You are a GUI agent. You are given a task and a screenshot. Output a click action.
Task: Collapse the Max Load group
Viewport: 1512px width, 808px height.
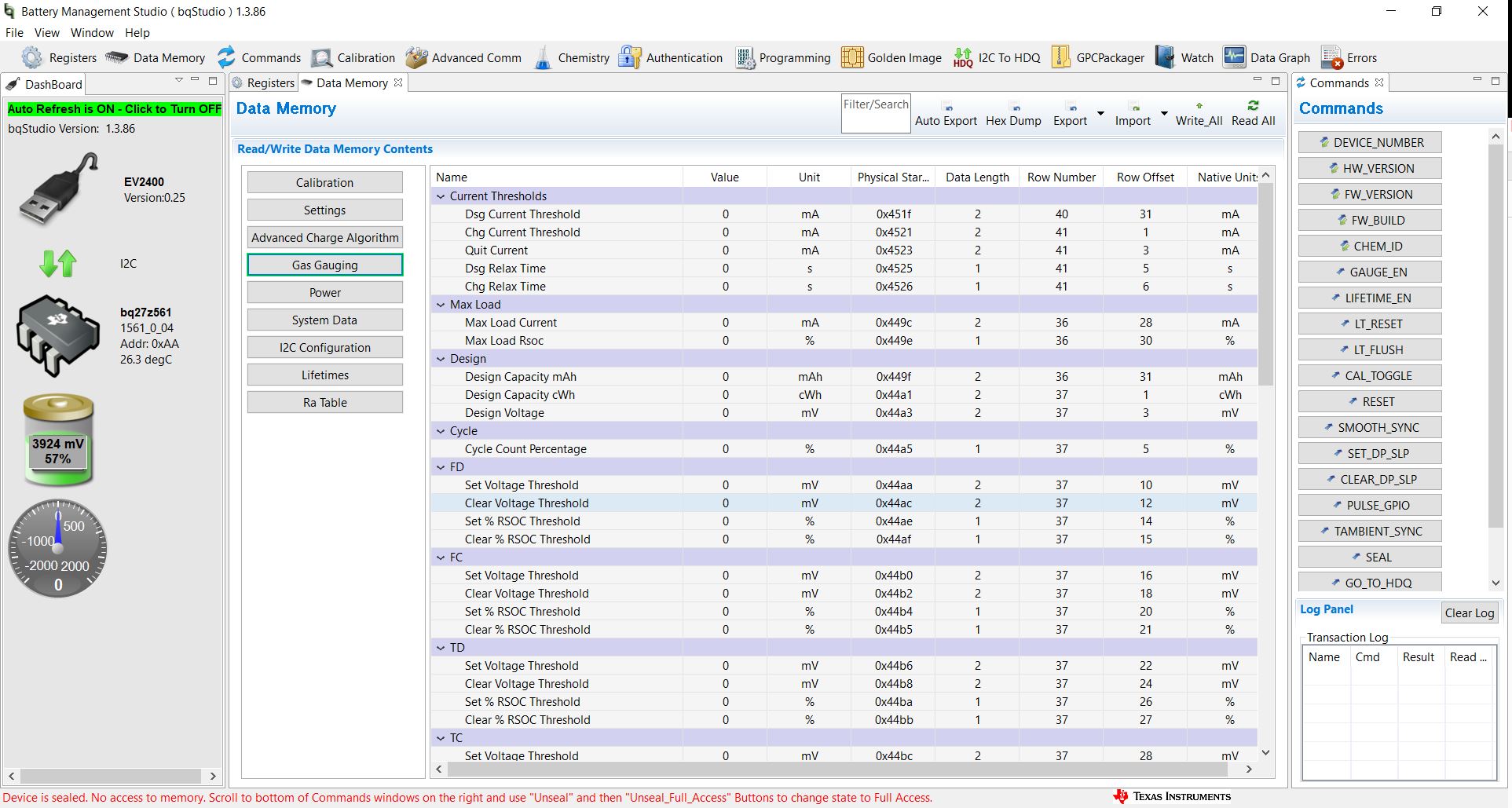(441, 305)
